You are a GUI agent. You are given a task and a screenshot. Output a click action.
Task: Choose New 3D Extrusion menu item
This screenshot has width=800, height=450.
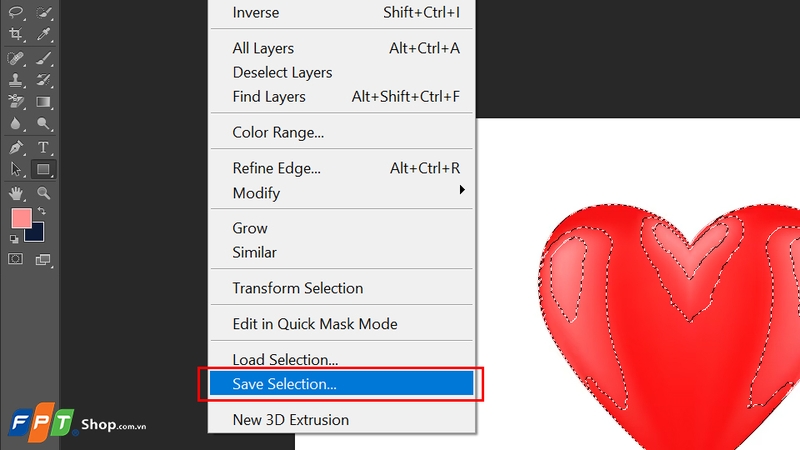click(342, 419)
